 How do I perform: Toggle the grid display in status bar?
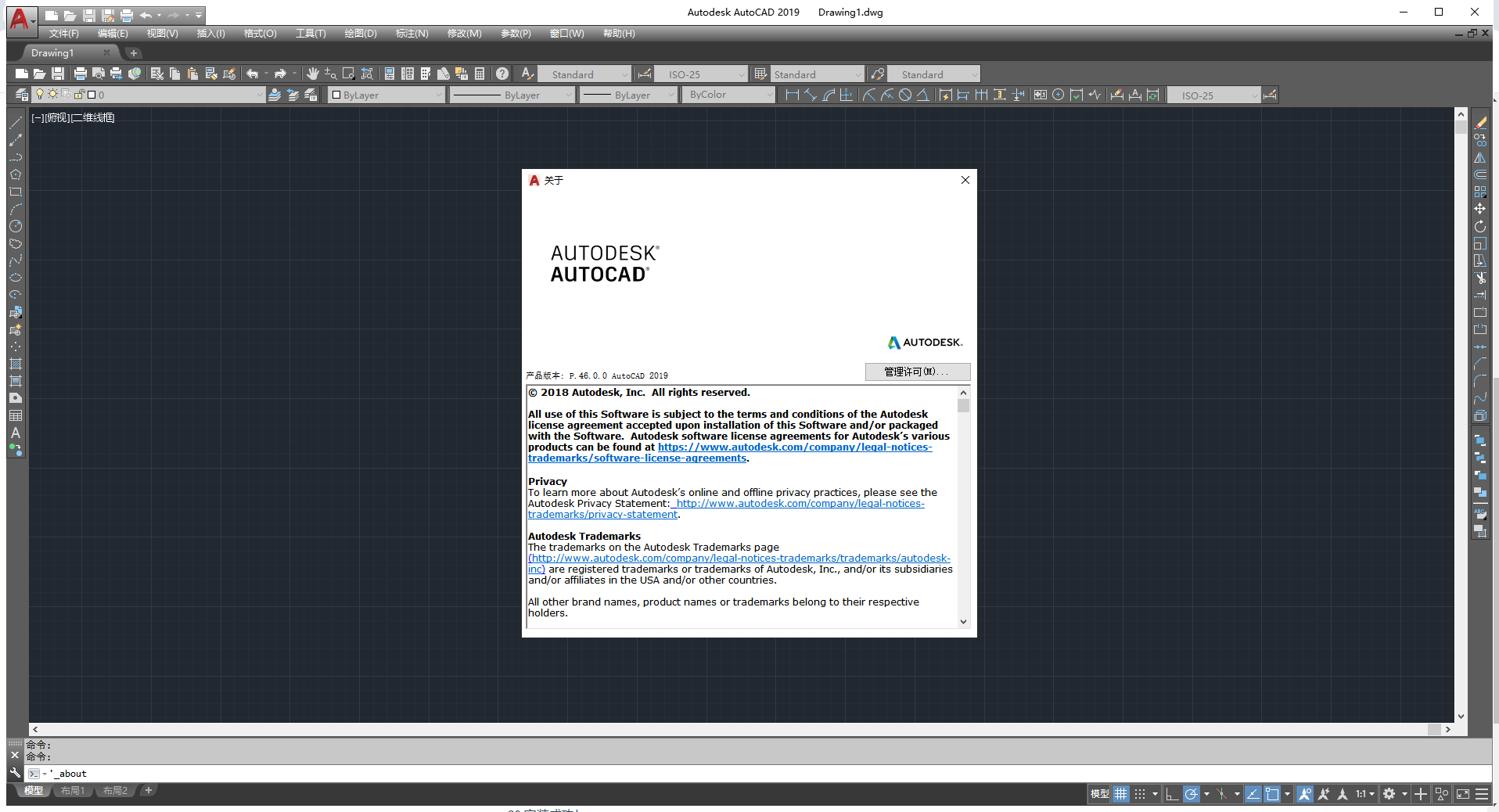point(1121,794)
